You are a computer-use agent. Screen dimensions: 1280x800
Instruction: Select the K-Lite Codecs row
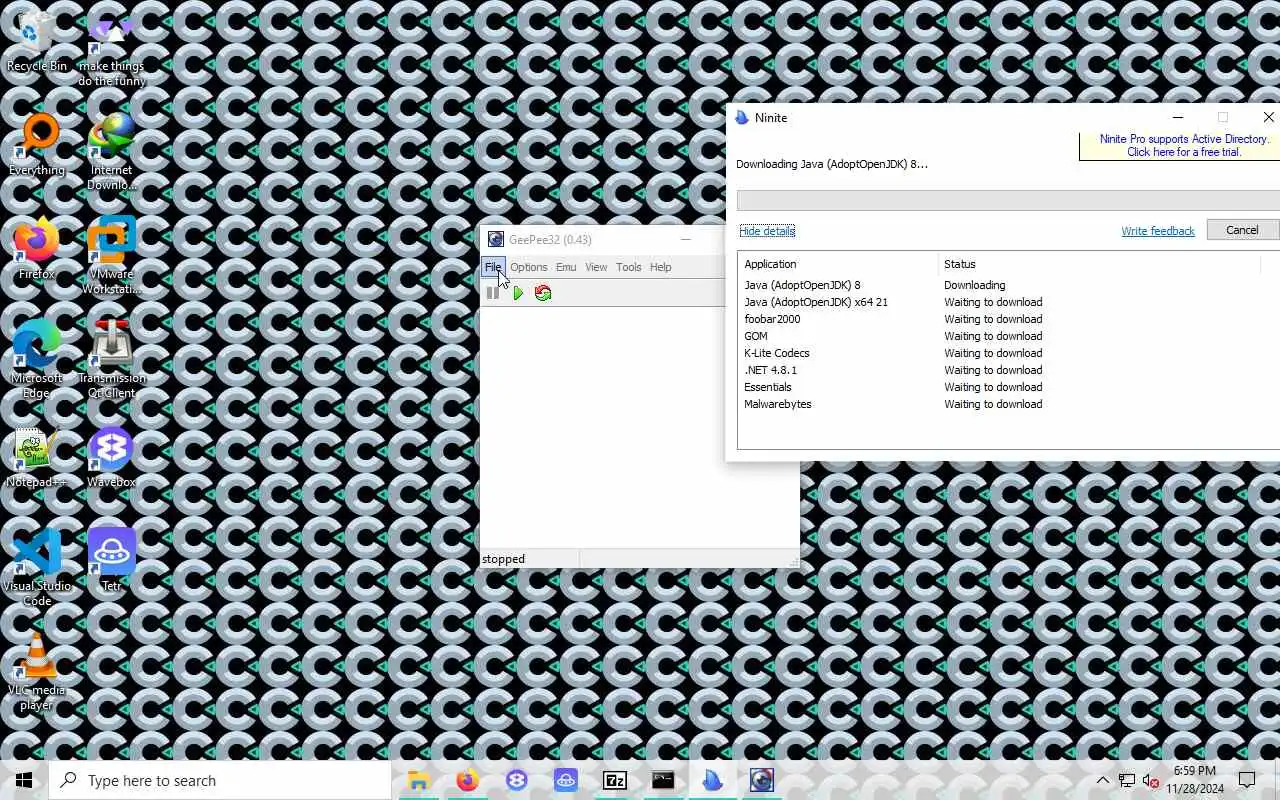[x=1008, y=353]
